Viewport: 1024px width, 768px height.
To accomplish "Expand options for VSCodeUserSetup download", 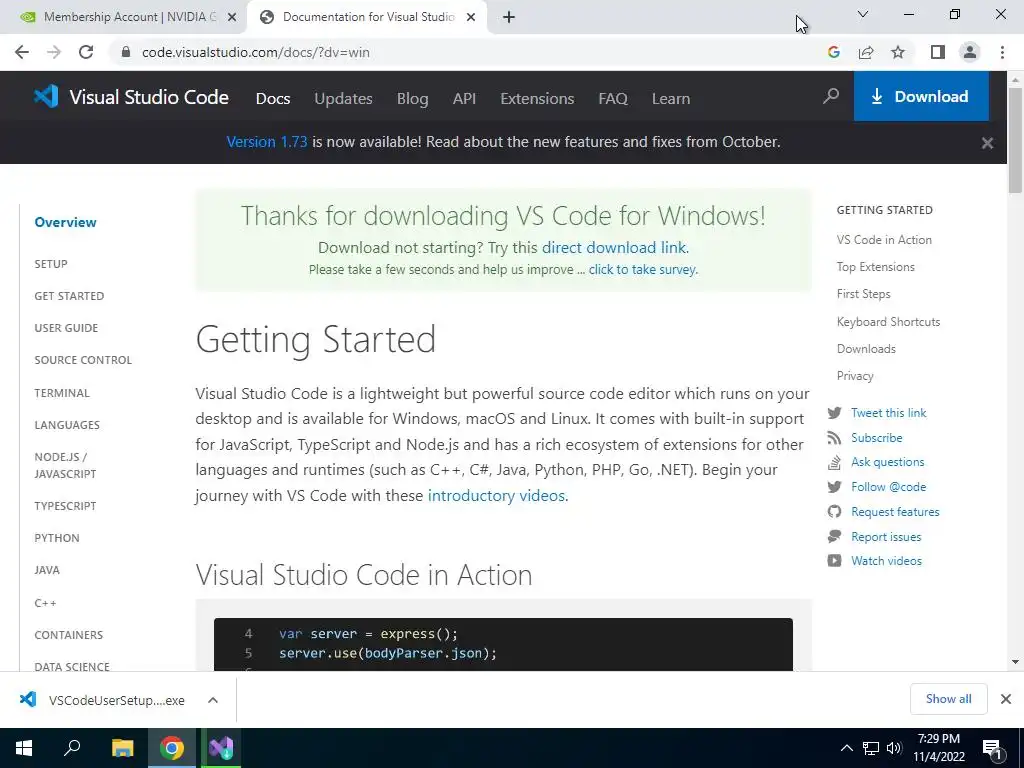I will tap(213, 700).
